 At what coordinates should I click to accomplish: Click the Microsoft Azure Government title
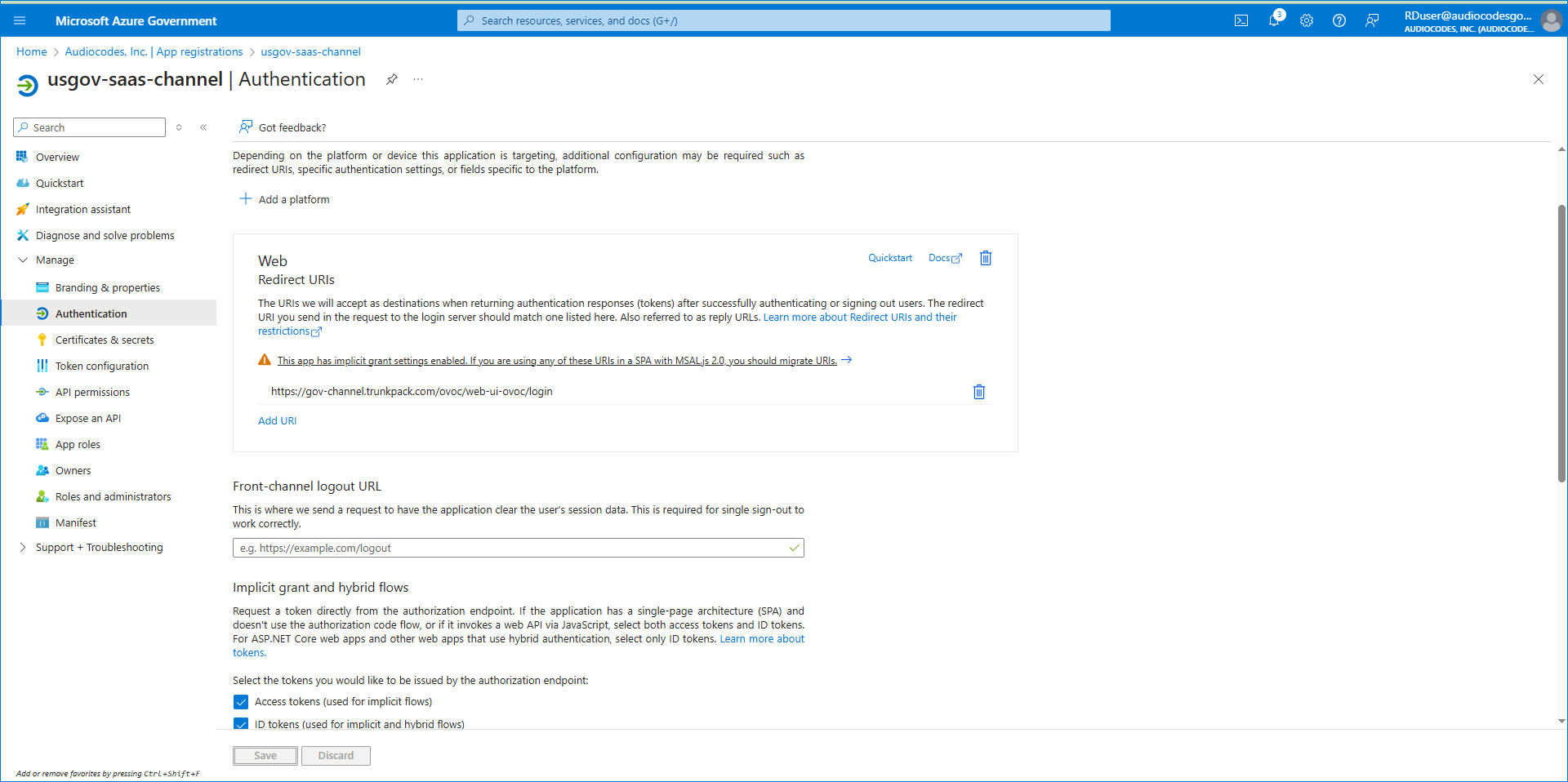click(x=136, y=20)
